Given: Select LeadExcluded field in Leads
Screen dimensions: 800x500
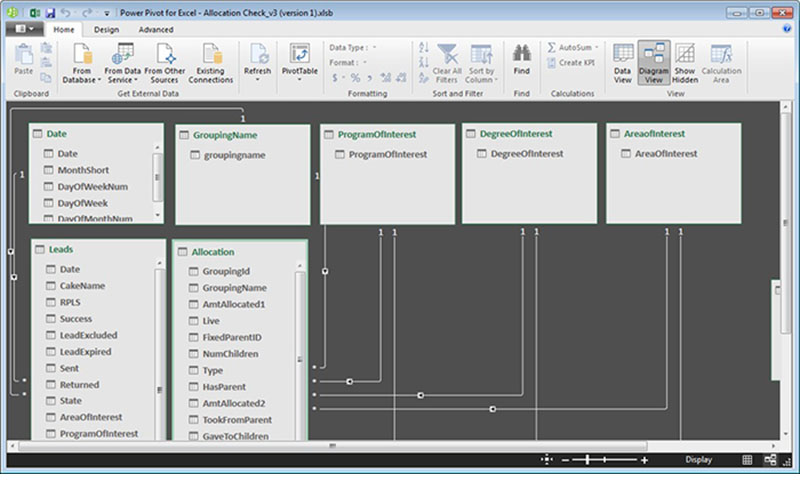Looking at the screenshot, I should (88, 335).
